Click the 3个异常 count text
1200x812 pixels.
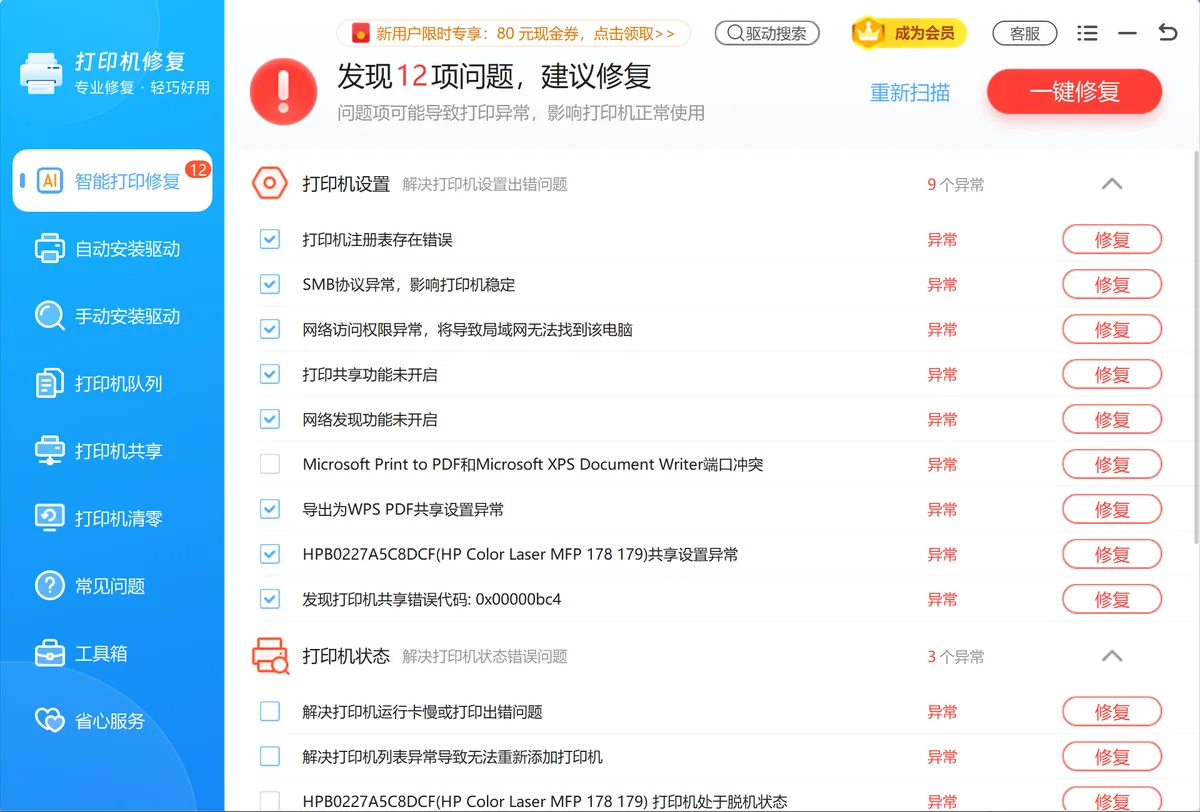coord(955,656)
